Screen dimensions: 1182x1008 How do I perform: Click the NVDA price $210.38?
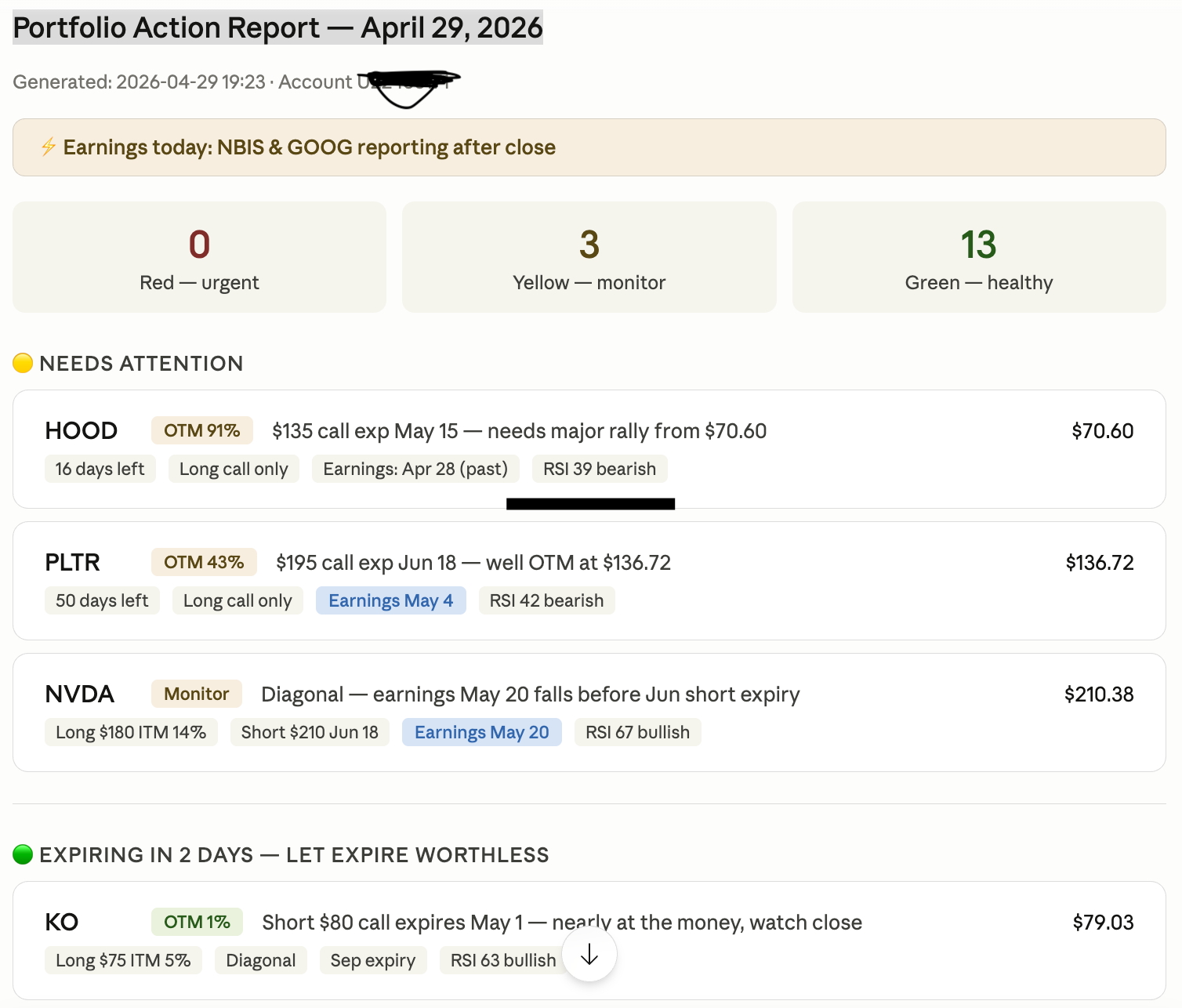(1099, 694)
